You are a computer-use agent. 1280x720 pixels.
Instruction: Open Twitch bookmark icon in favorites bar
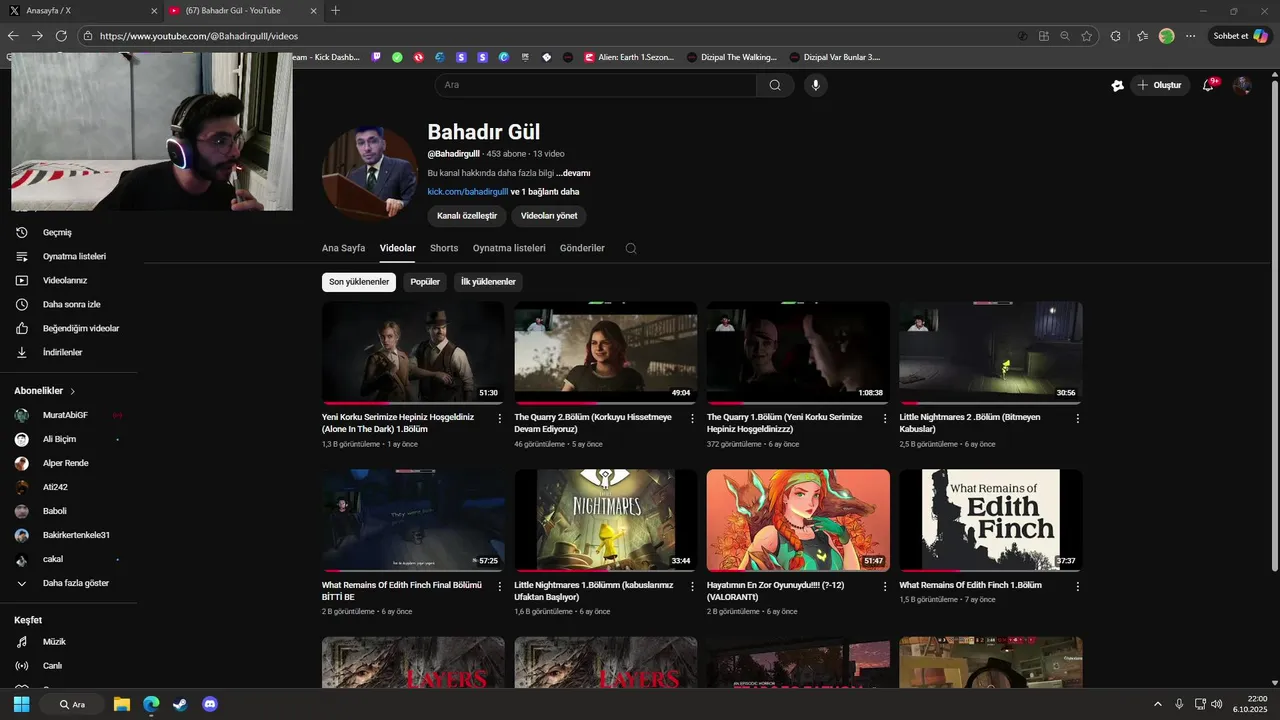point(376,57)
